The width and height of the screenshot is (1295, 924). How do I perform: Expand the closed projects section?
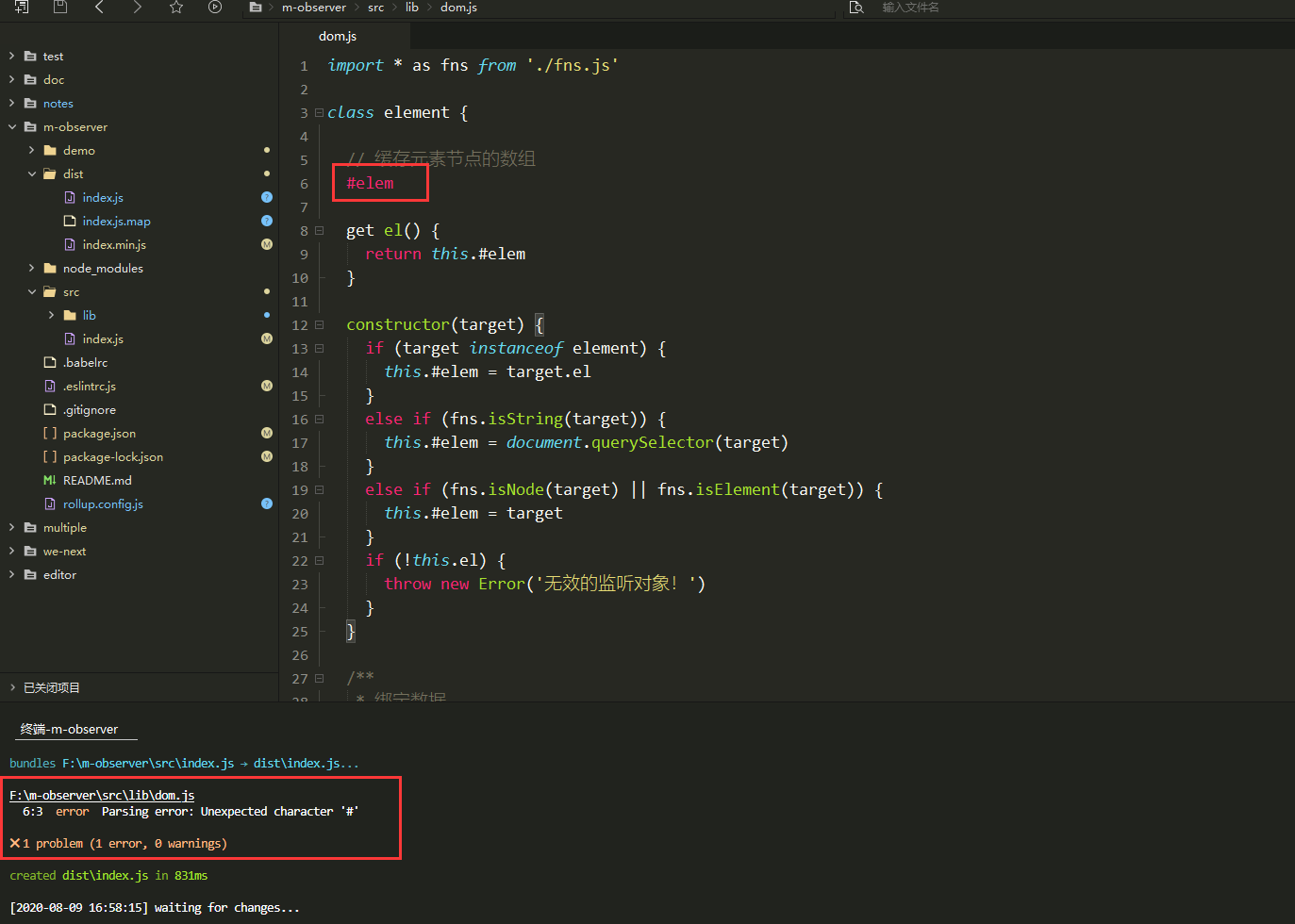[11, 687]
